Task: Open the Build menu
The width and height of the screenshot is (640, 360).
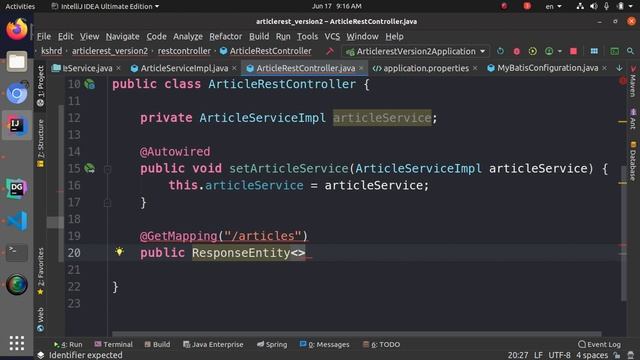Action: (x=259, y=36)
